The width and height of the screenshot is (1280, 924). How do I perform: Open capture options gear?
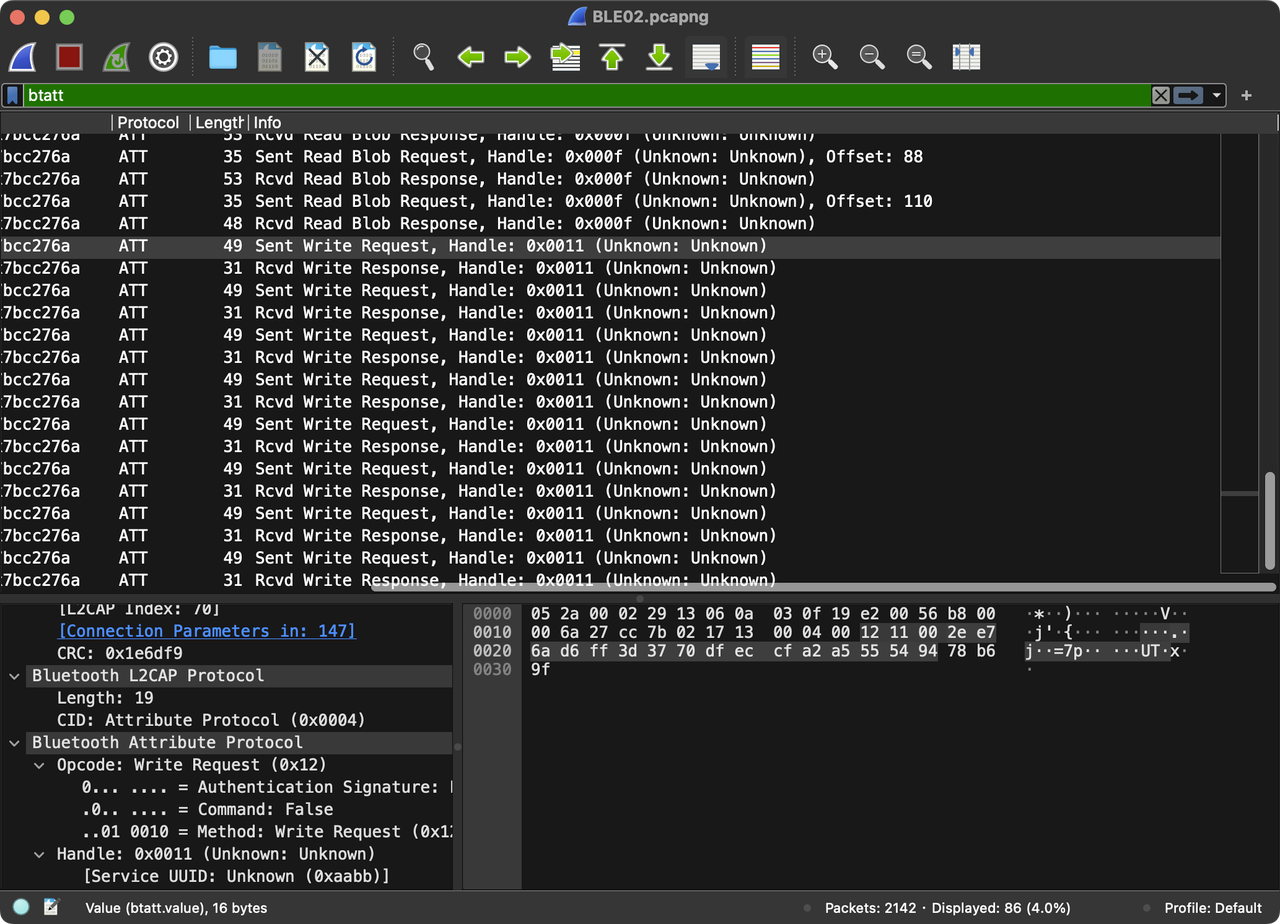163,57
